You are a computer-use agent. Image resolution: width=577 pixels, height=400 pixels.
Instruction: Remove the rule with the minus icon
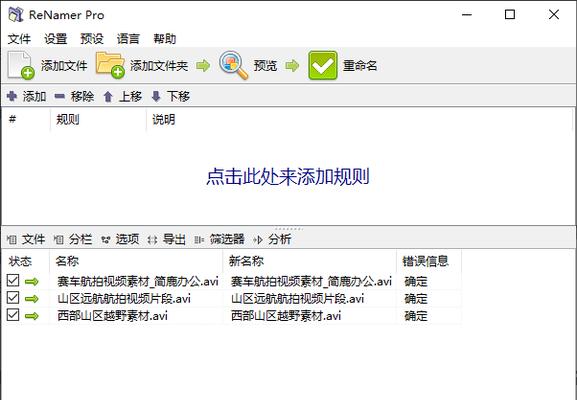click(60, 96)
